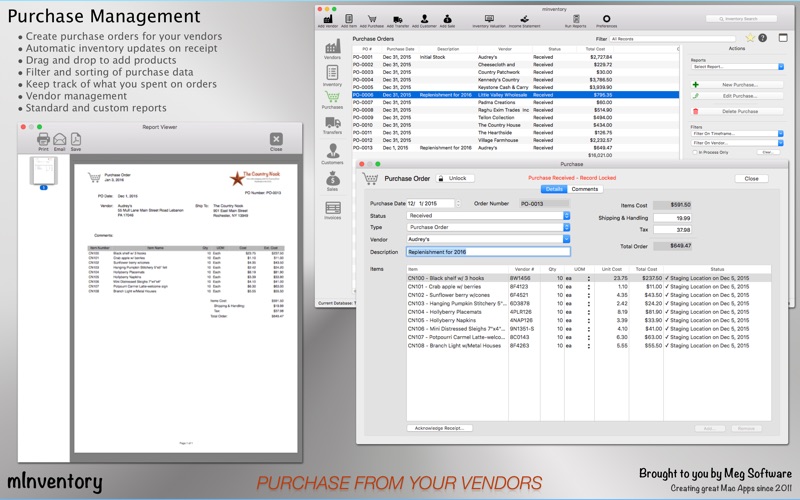Click the Add Vendor toolbar icon
Viewport: 800px width, 500px height.
(327, 20)
